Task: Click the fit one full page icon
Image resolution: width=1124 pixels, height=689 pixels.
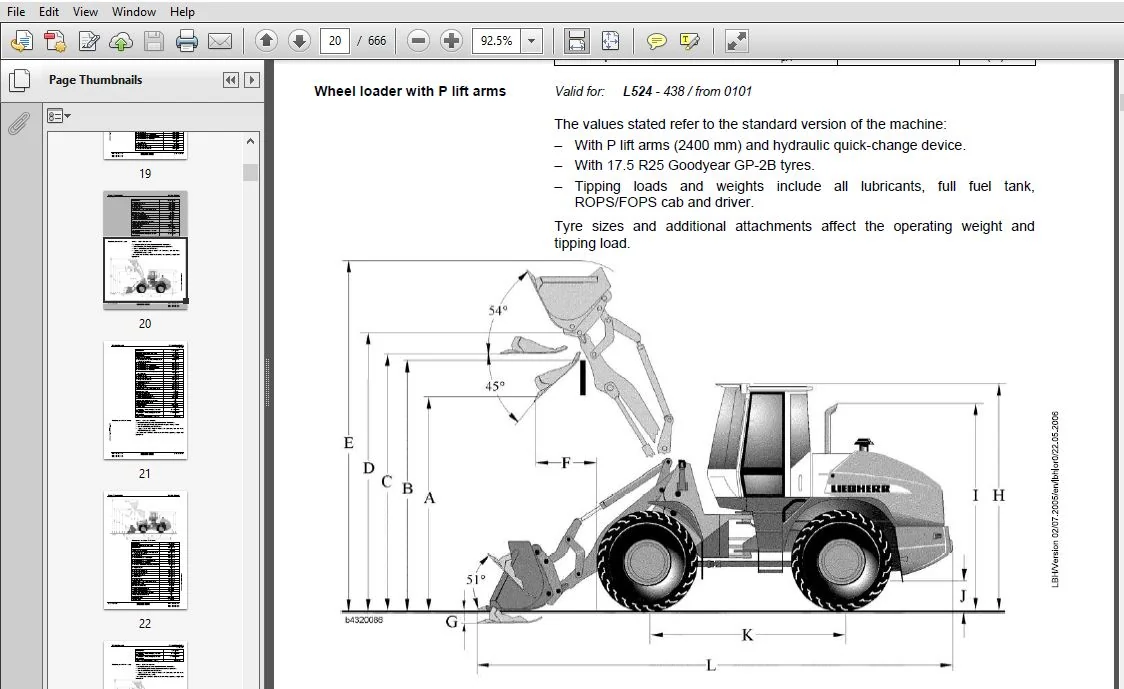Action: pyautogui.click(x=610, y=41)
